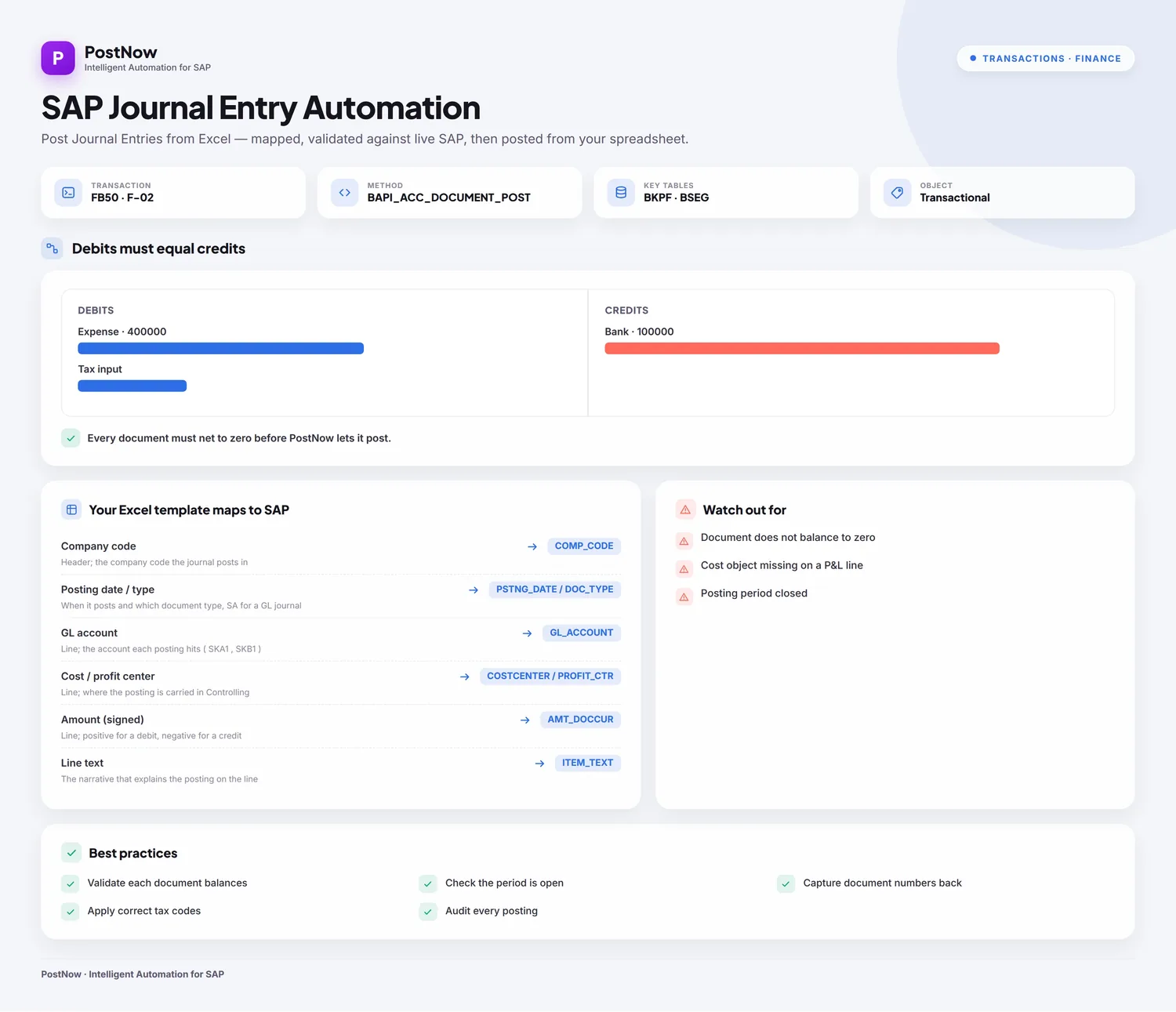Click check icon for Capture document numbers back
1176x1012 pixels.
pyautogui.click(x=786, y=883)
